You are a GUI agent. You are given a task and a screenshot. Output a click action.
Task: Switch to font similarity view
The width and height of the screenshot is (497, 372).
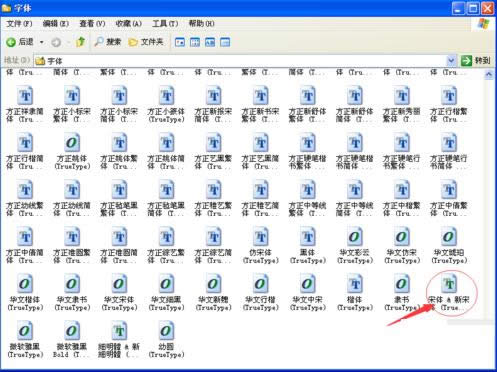click(210, 42)
